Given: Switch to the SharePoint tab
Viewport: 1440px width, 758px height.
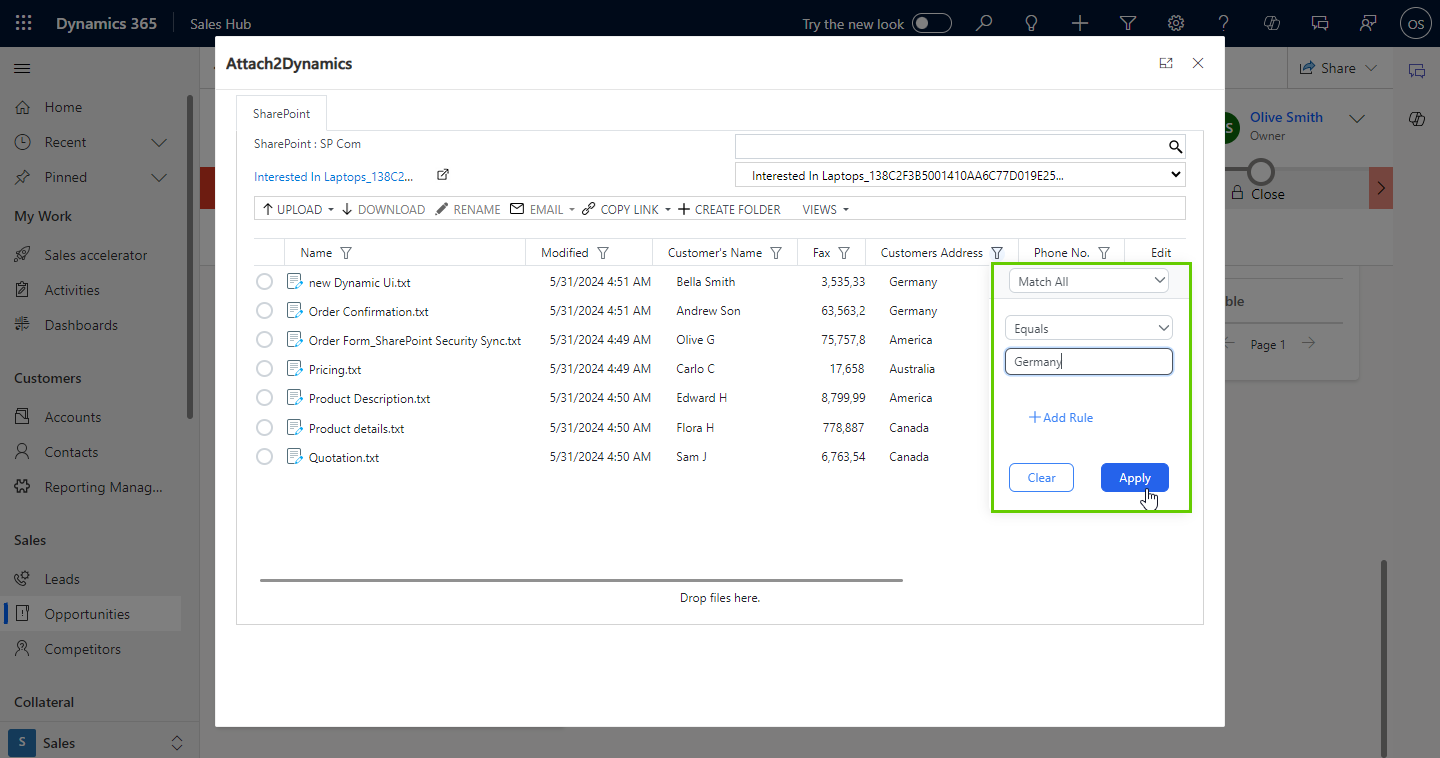Looking at the screenshot, I should click(281, 114).
